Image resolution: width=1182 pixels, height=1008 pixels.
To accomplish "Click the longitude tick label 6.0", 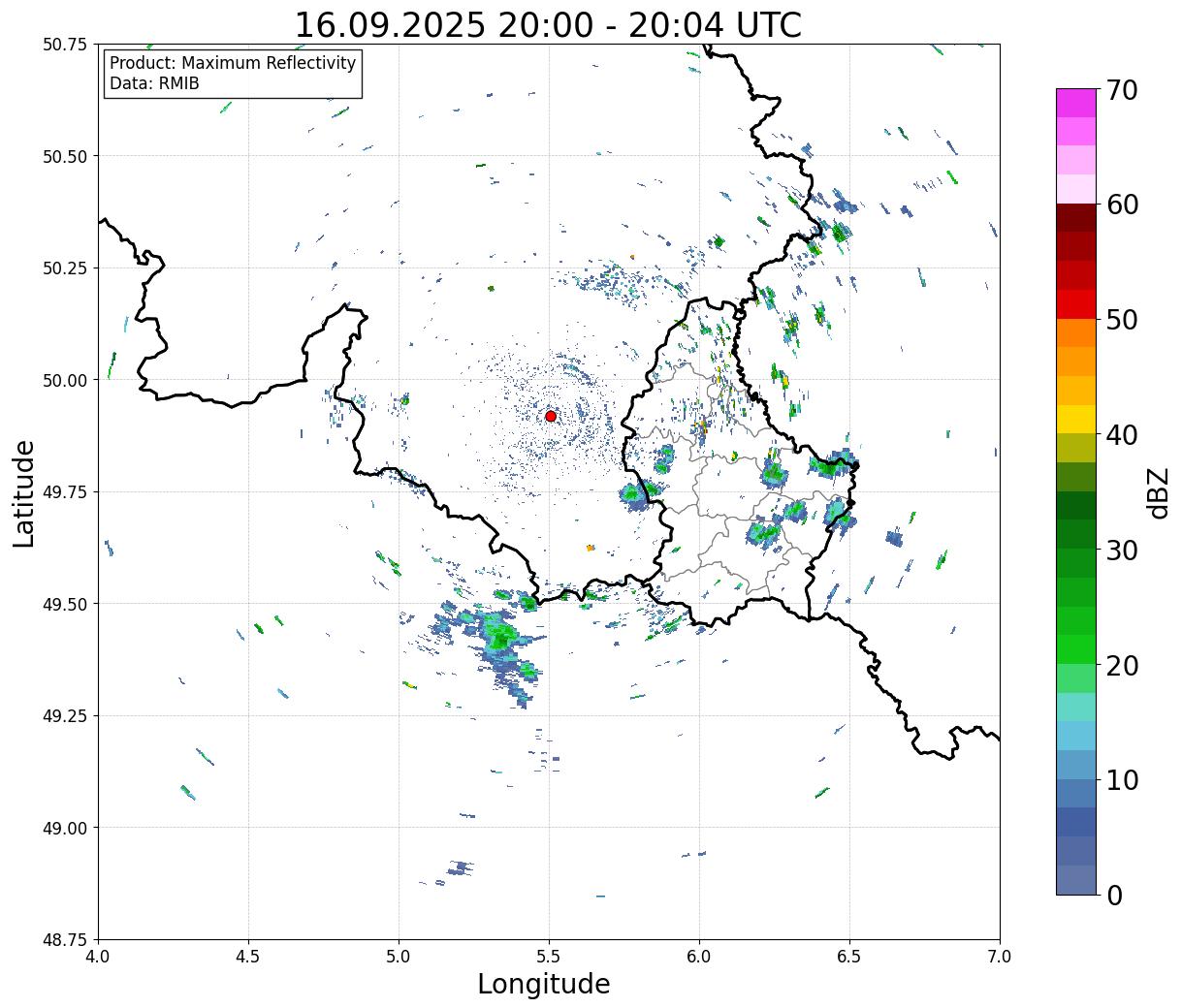I will 699,957.
